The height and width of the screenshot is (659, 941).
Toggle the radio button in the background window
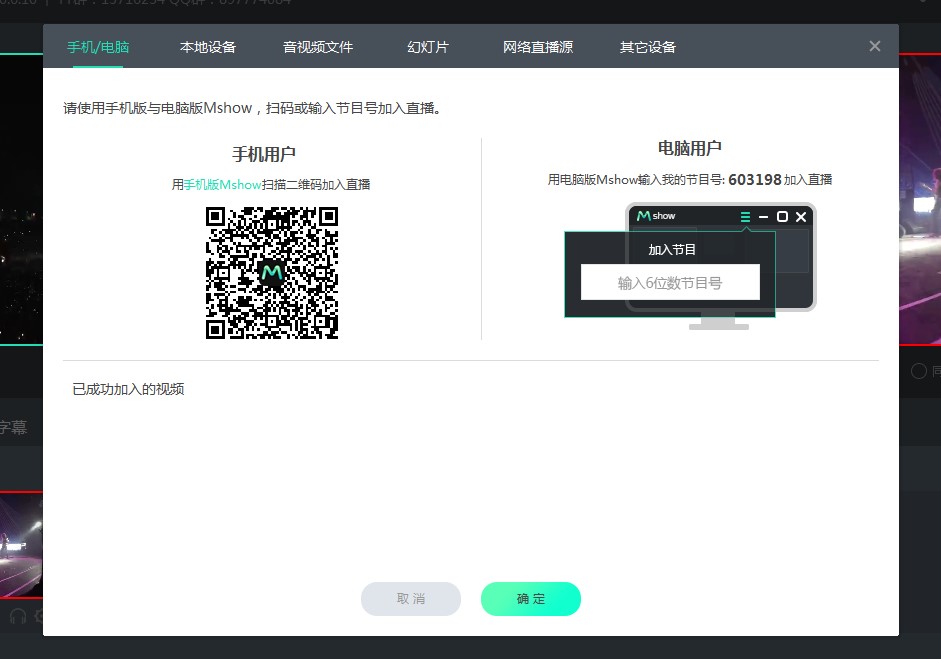click(x=918, y=371)
